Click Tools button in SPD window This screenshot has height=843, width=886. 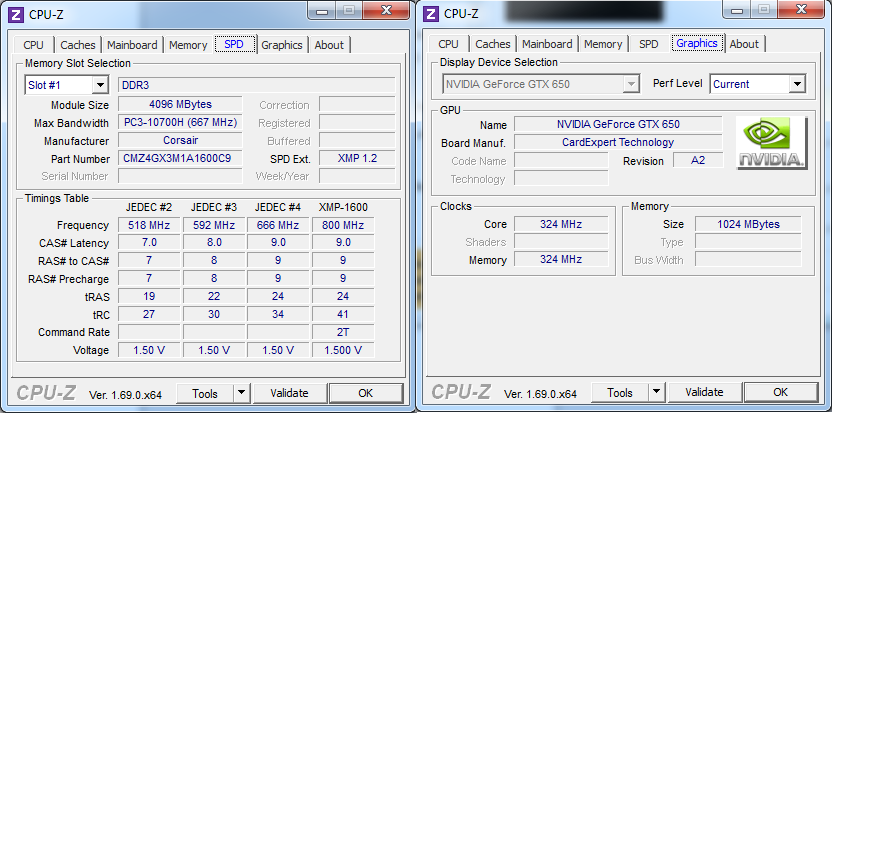[x=205, y=393]
